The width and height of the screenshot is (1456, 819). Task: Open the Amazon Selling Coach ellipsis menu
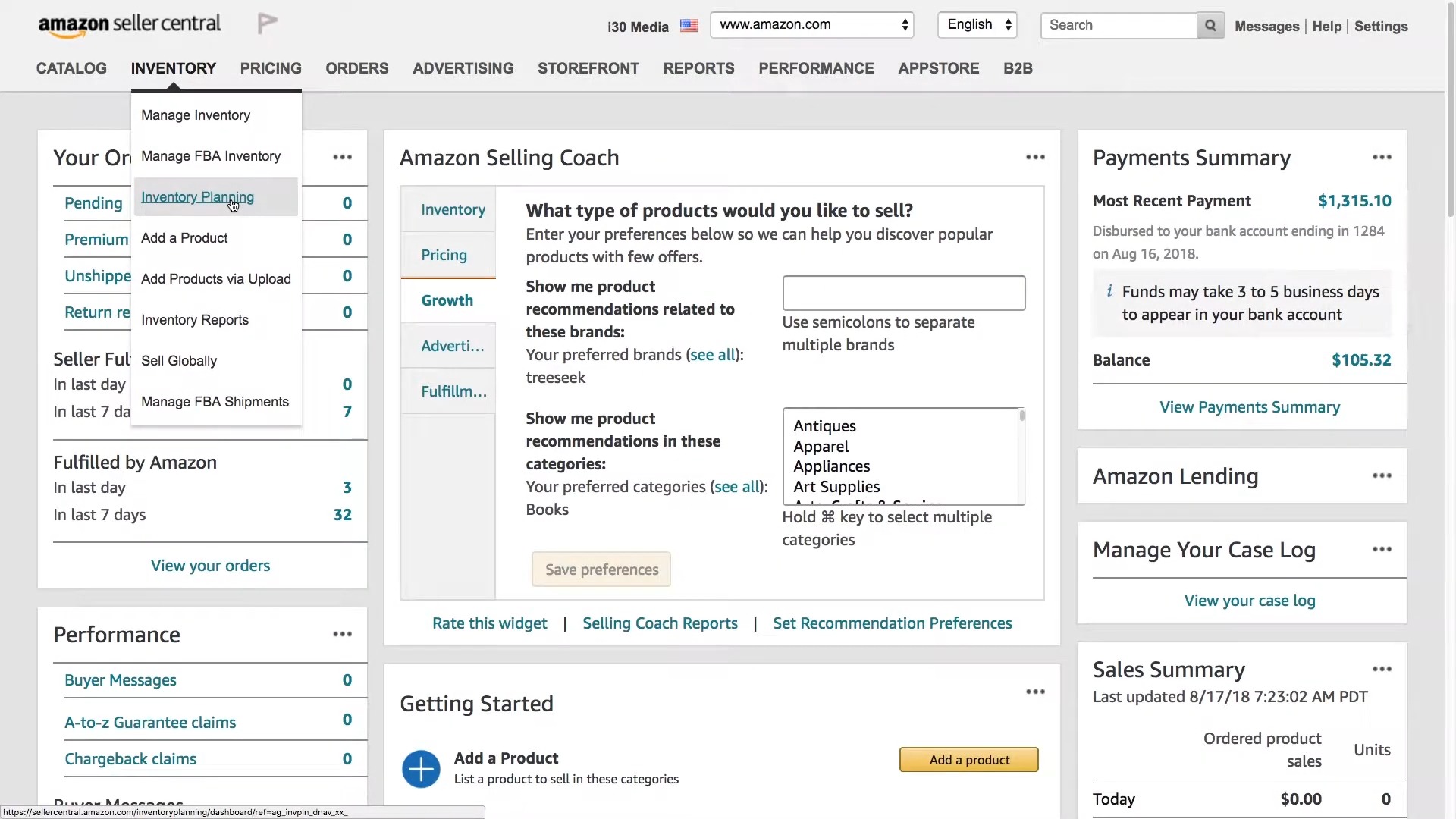tap(1036, 157)
